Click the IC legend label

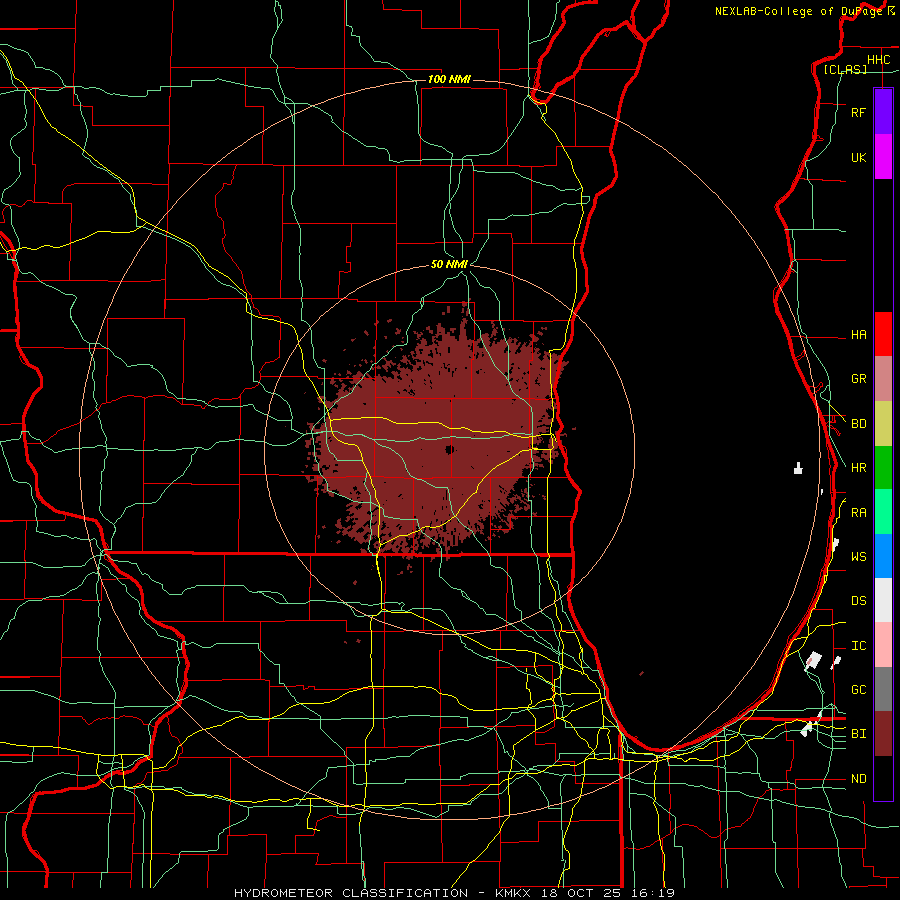(859, 646)
